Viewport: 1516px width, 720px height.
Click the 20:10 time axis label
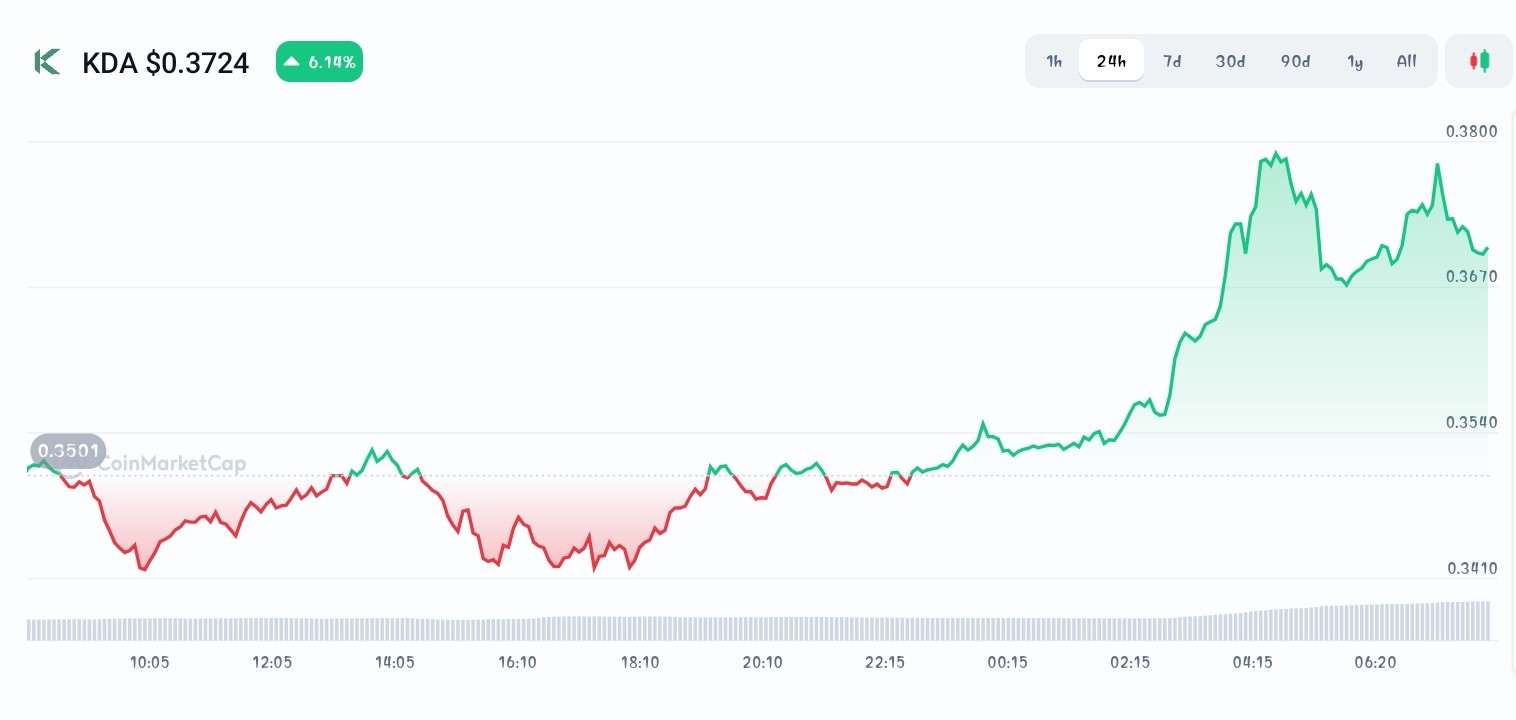762,662
